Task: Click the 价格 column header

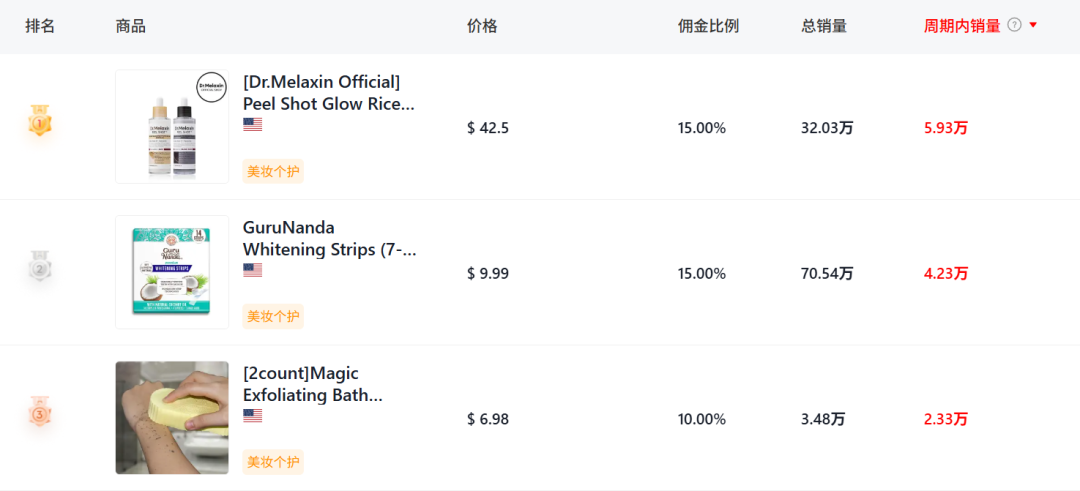Action: [482, 26]
